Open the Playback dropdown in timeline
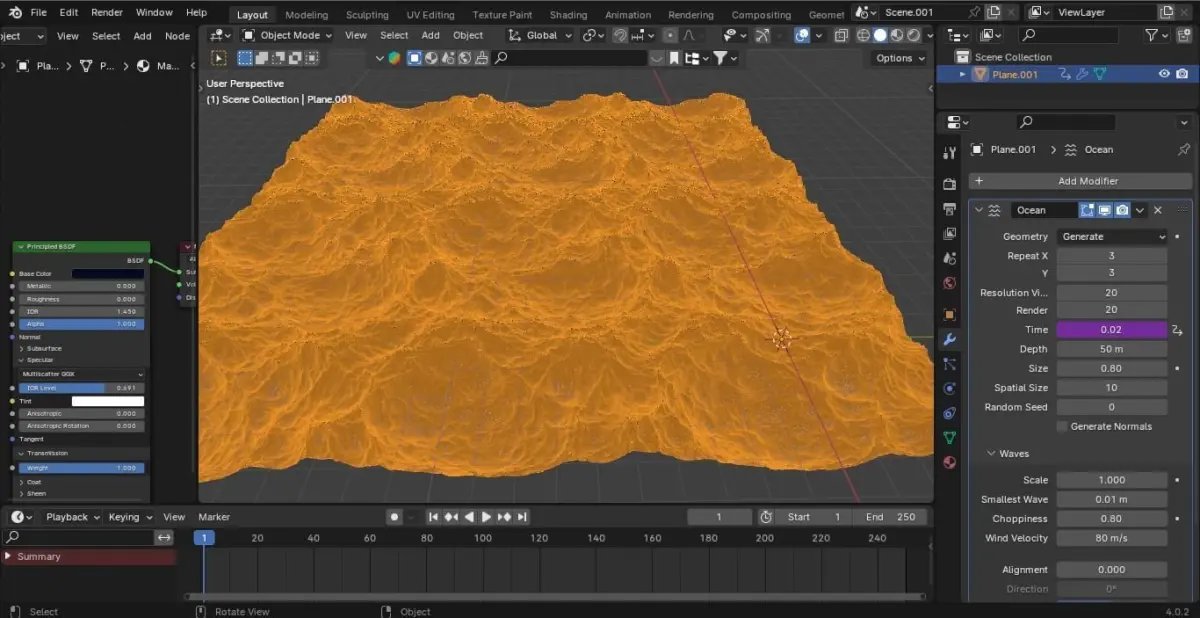The height and width of the screenshot is (618, 1200). point(73,517)
